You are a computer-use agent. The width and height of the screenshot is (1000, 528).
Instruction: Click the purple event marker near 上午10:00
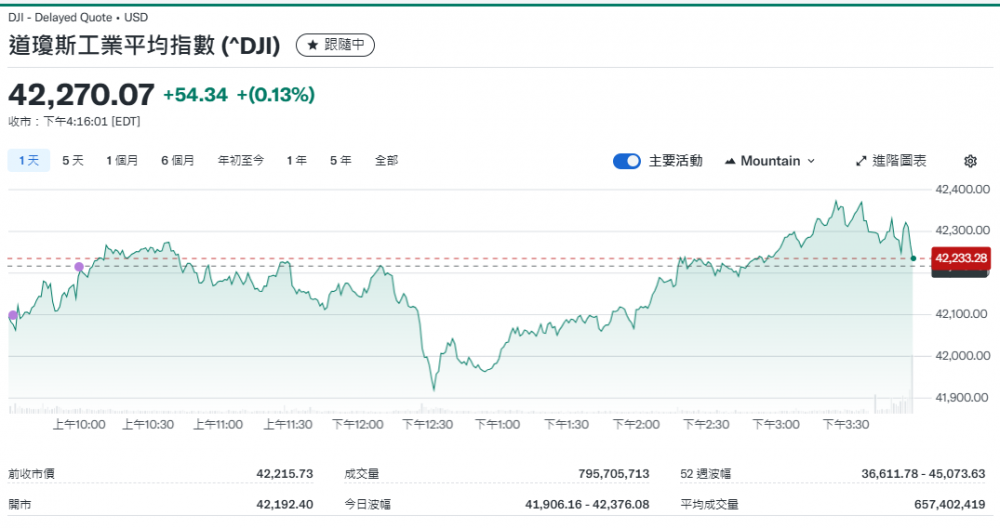pos(80,266)
